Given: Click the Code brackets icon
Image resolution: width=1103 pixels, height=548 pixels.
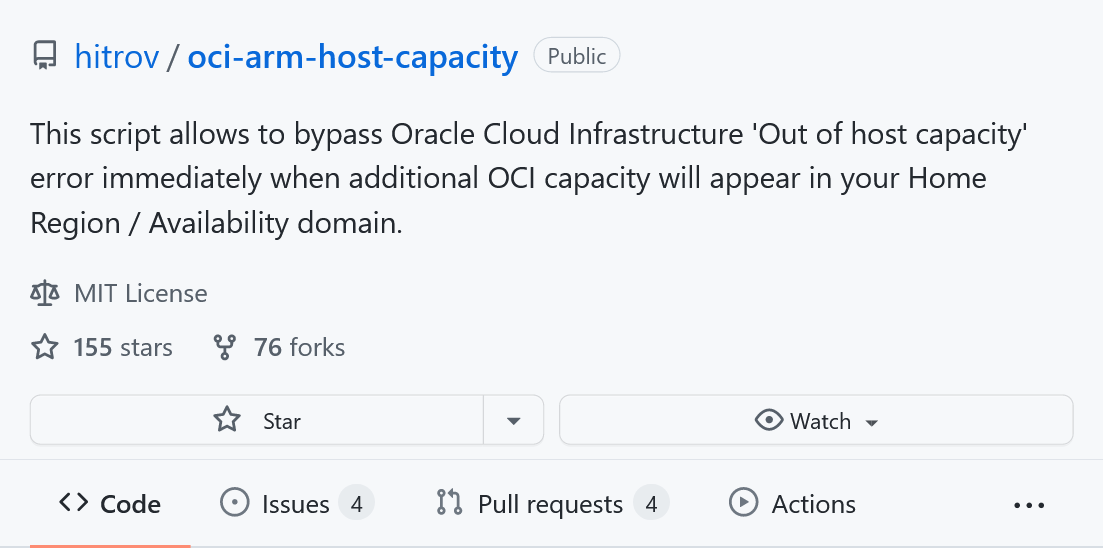Looking at the screenshot, I should (74, 504).
